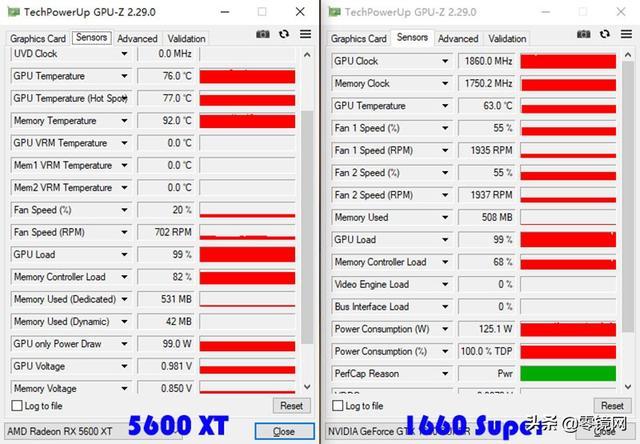
Task: Click GPU-Z app icon in right window title bar
Action: (x=334, y=12)
